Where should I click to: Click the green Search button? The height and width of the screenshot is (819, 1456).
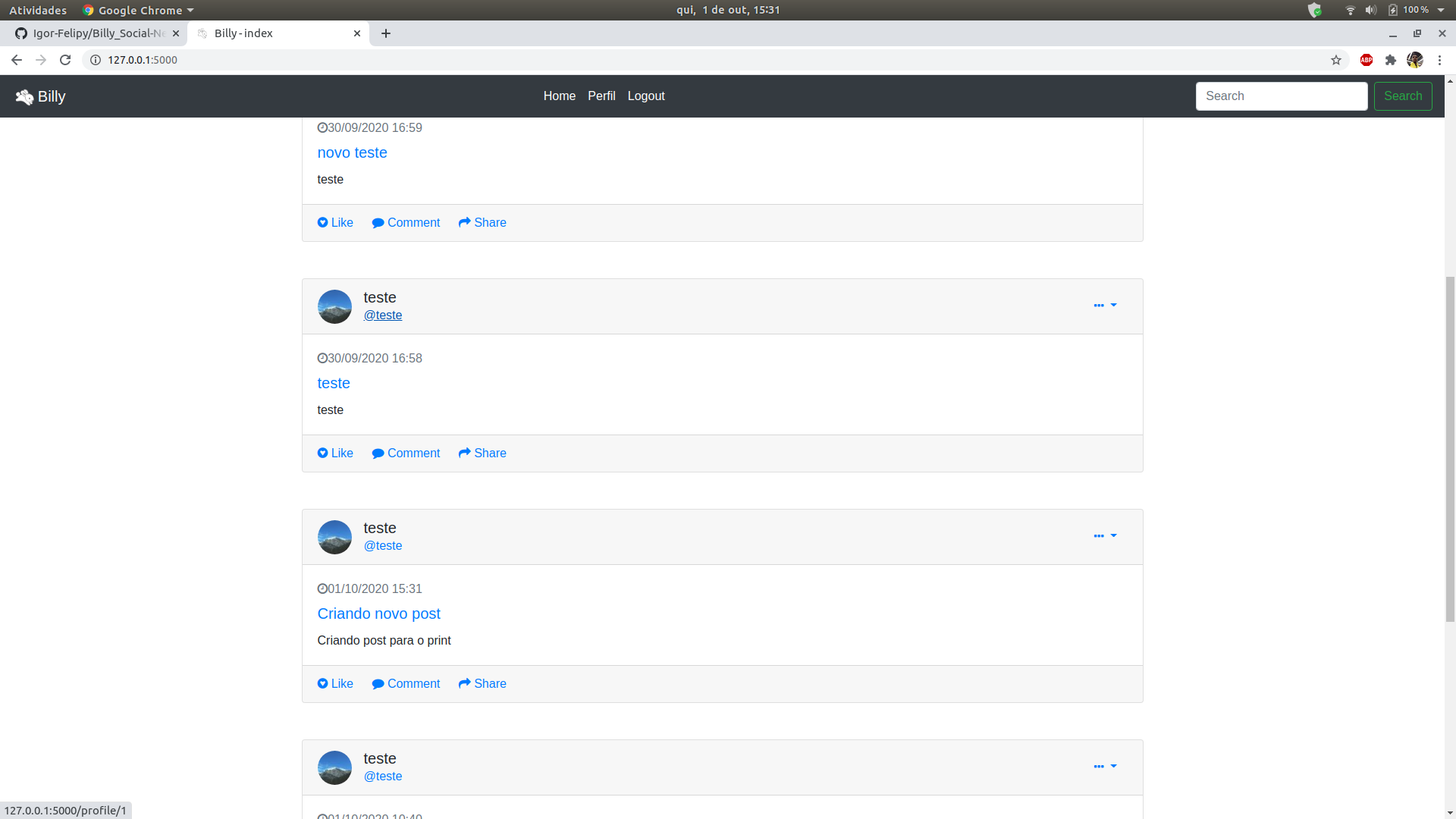[x=1403, y=96]
